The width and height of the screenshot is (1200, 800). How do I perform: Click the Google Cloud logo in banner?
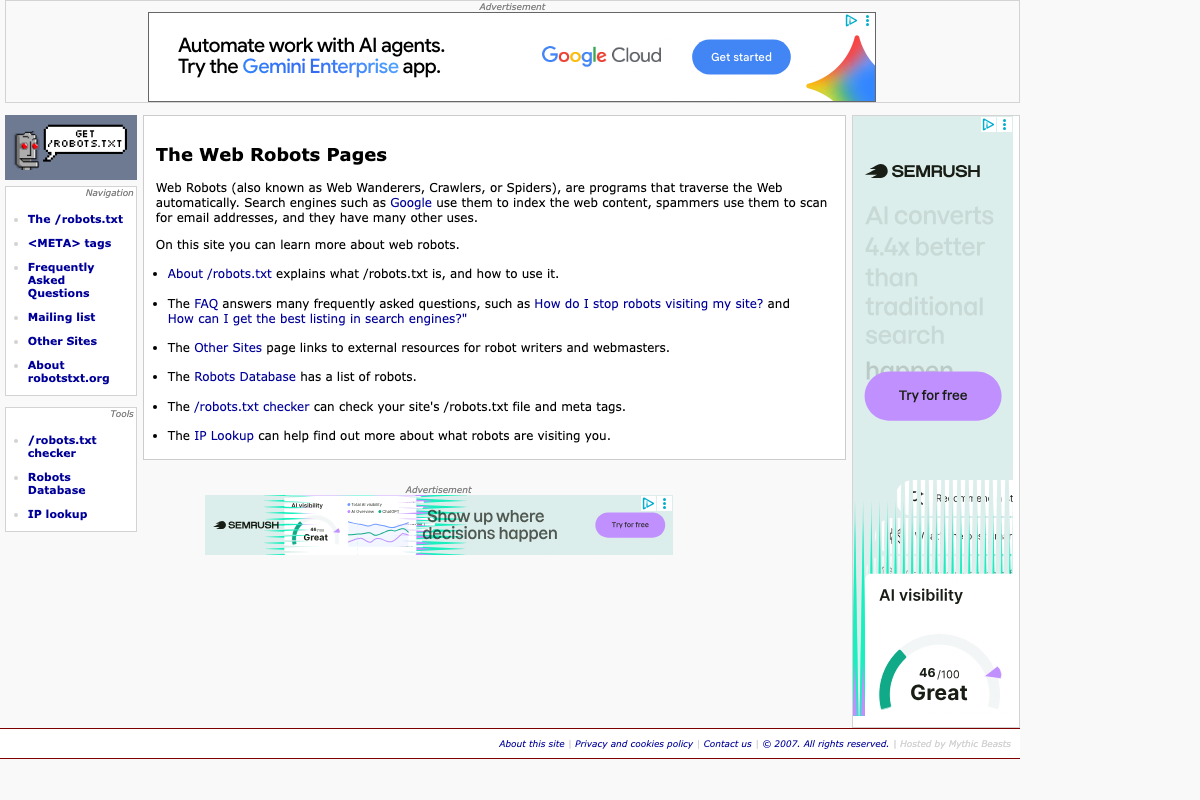601,56
